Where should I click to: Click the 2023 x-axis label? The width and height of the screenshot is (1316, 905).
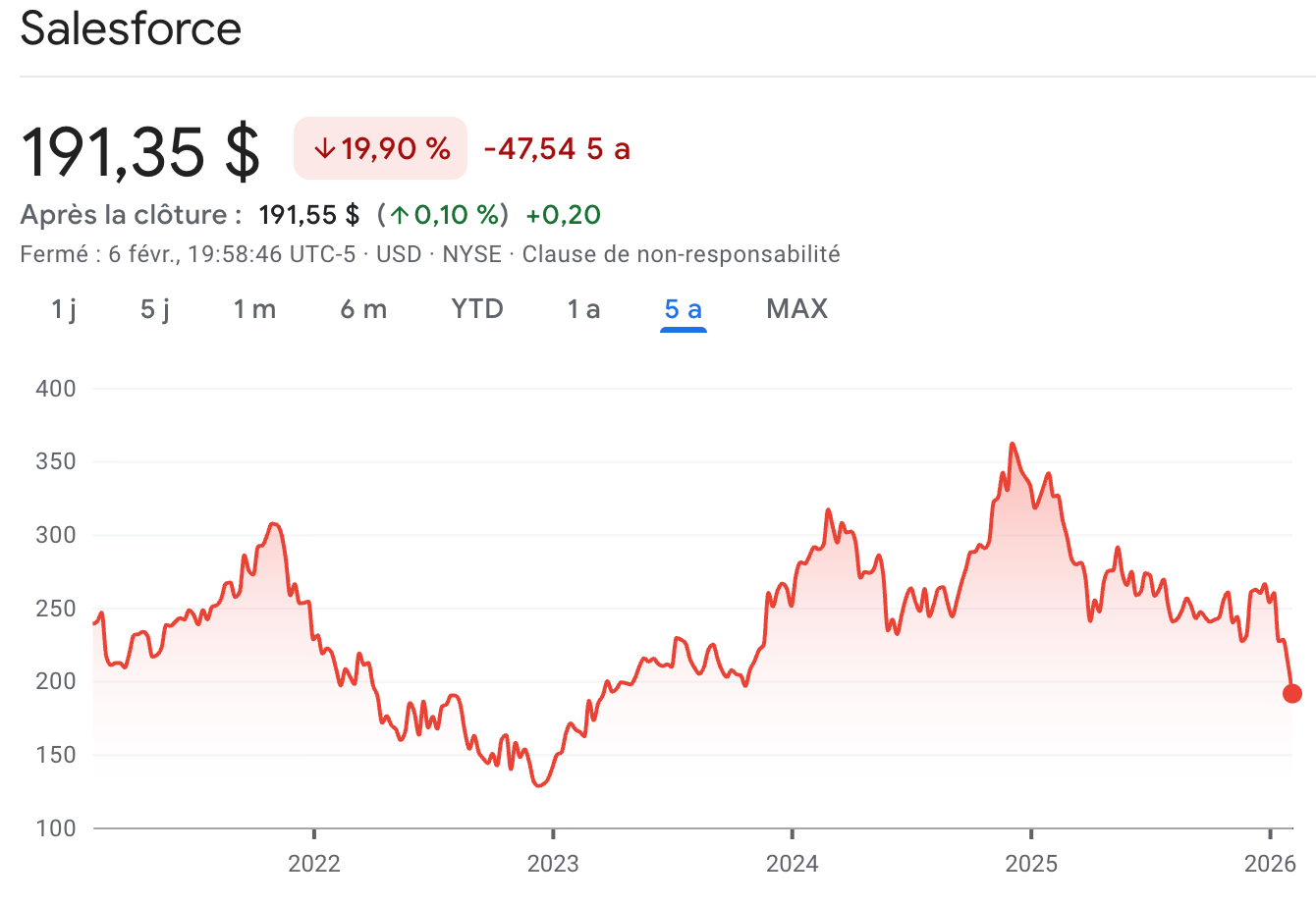(553, 864)
